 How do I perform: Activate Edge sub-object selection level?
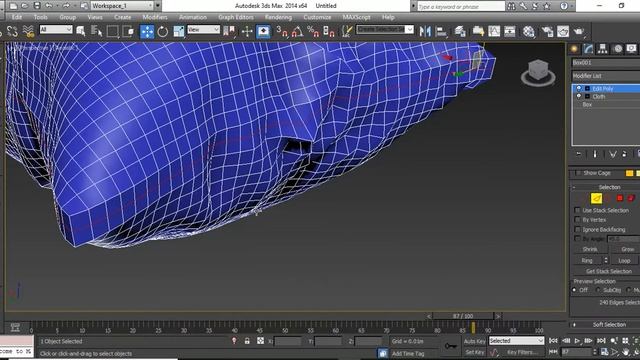click(596, 198)
